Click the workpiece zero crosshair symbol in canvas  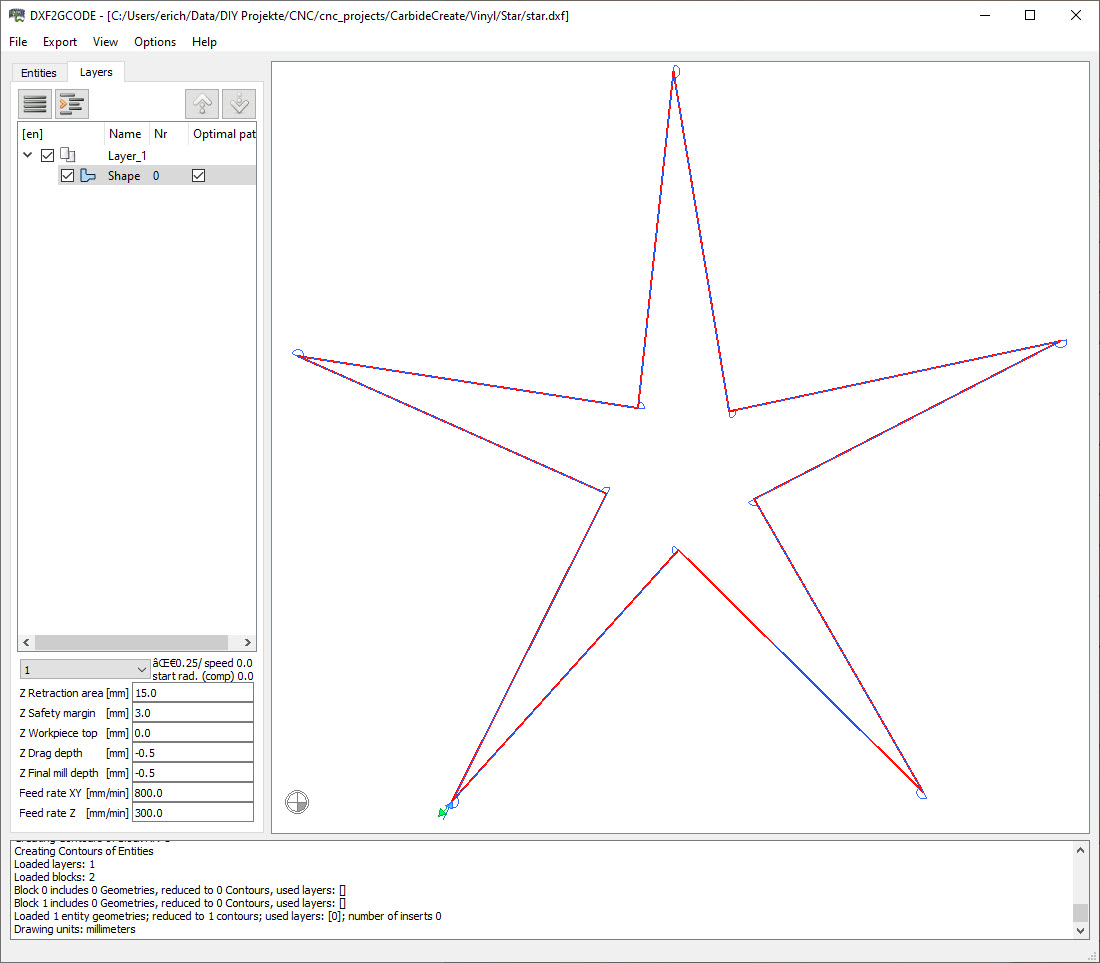coord(297,801)
